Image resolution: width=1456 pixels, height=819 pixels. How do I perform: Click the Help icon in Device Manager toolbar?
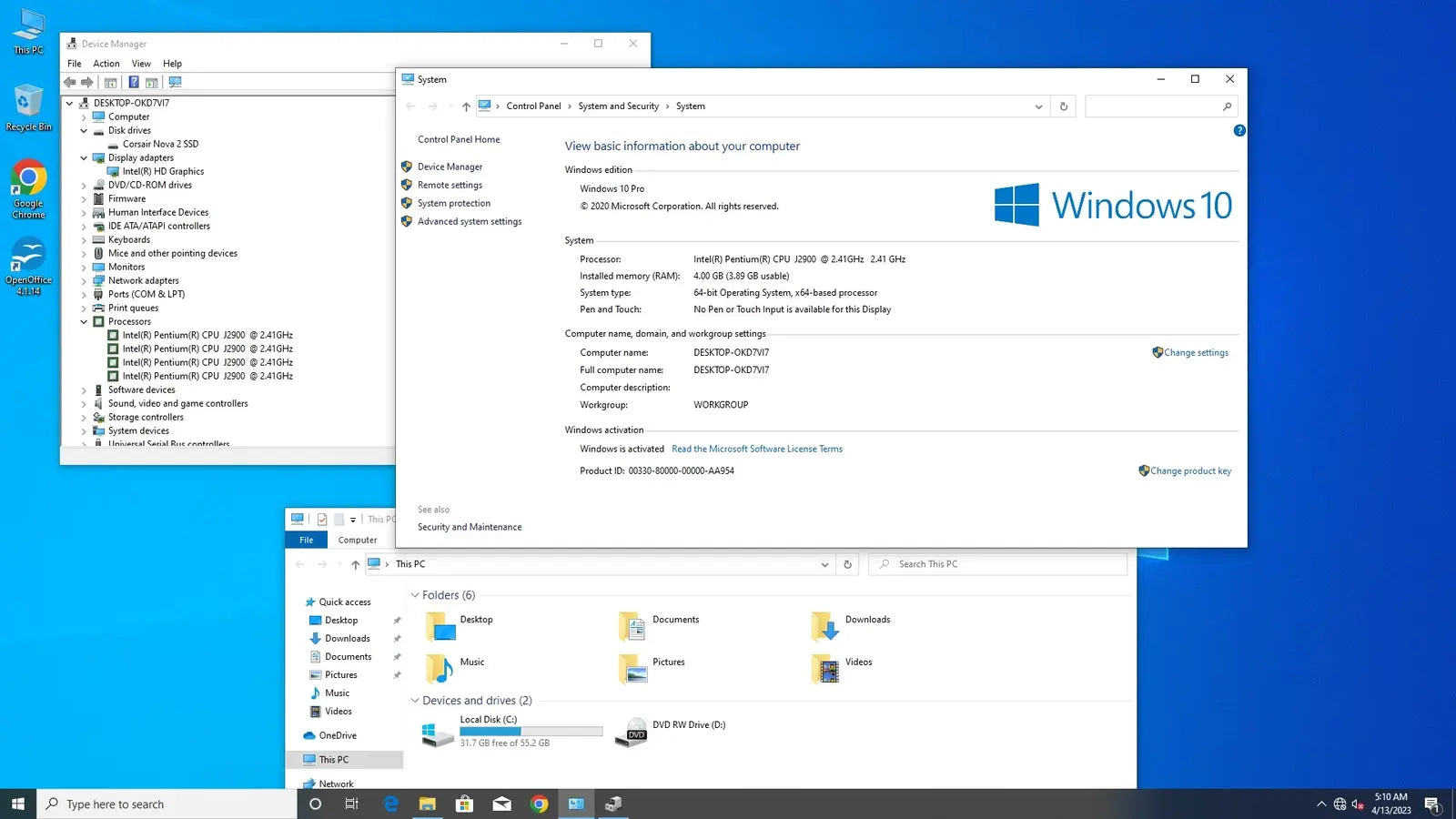pyautogui.click(x=134, y=82)
